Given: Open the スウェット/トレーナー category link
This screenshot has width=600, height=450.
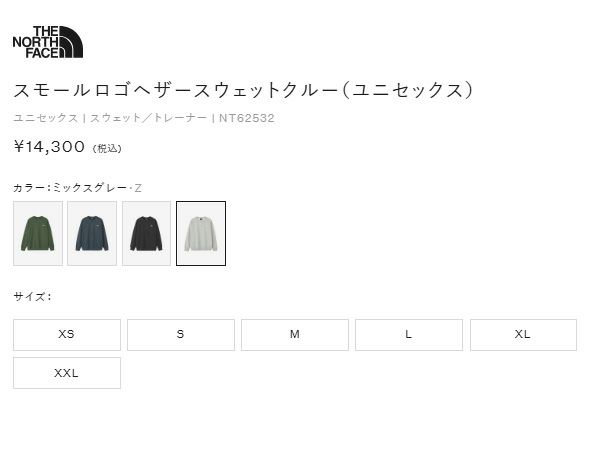Looking at the screenshot, I should pos(148,118).
